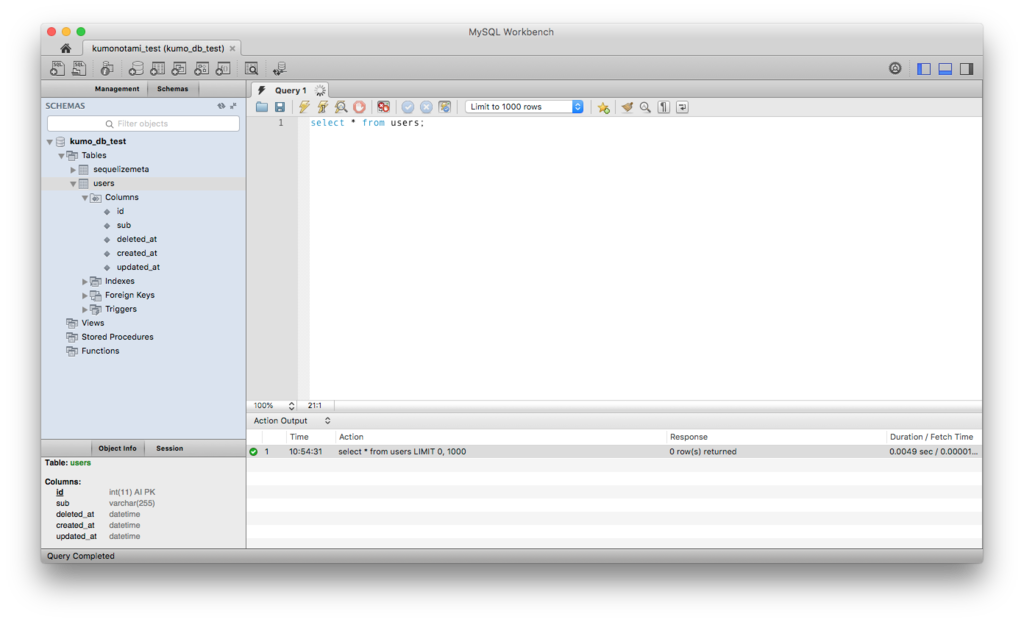
Task: Stop query execution red hand icon
Action: (x=359, y=106)
